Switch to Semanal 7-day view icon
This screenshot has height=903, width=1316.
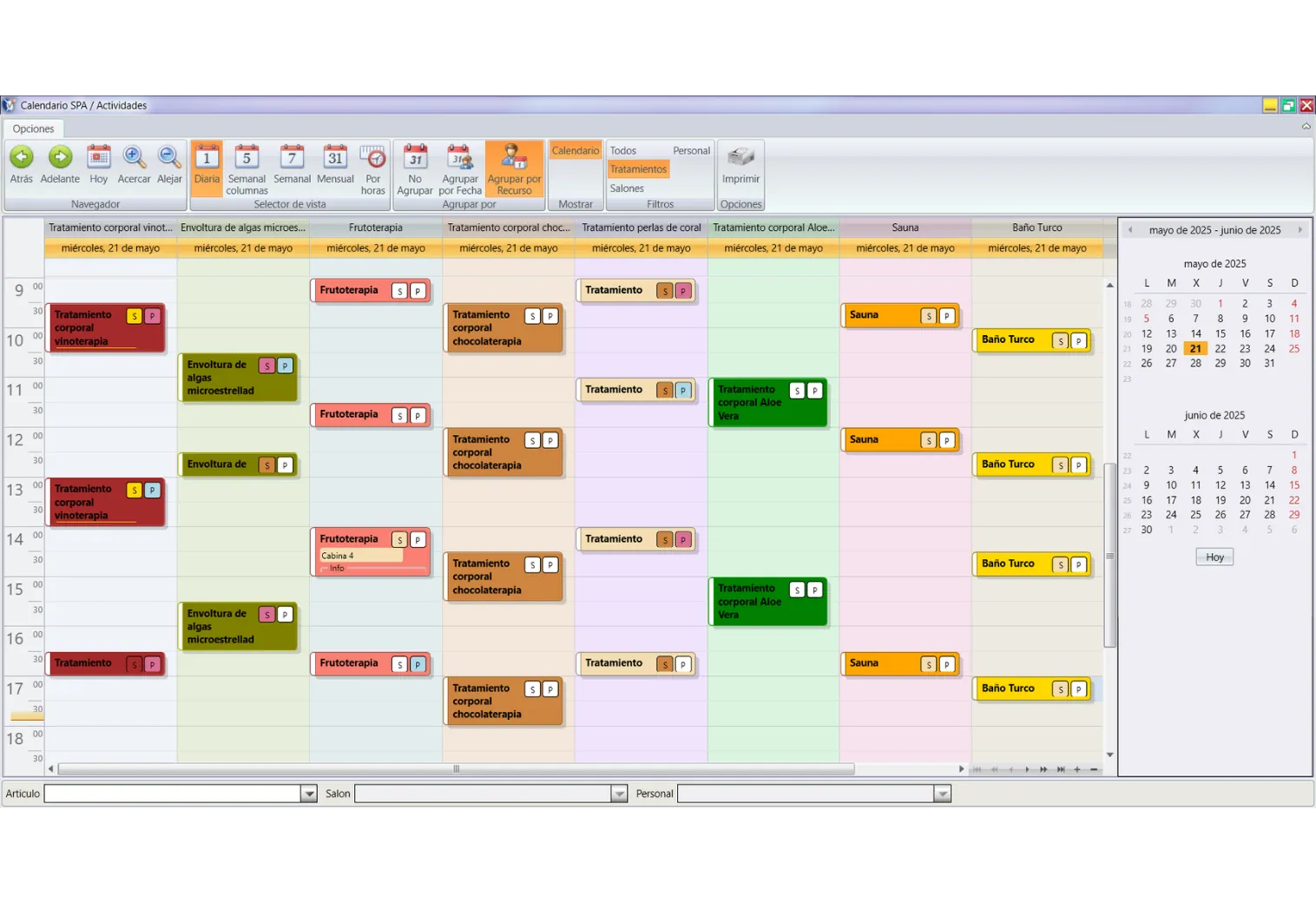point(292,158)
